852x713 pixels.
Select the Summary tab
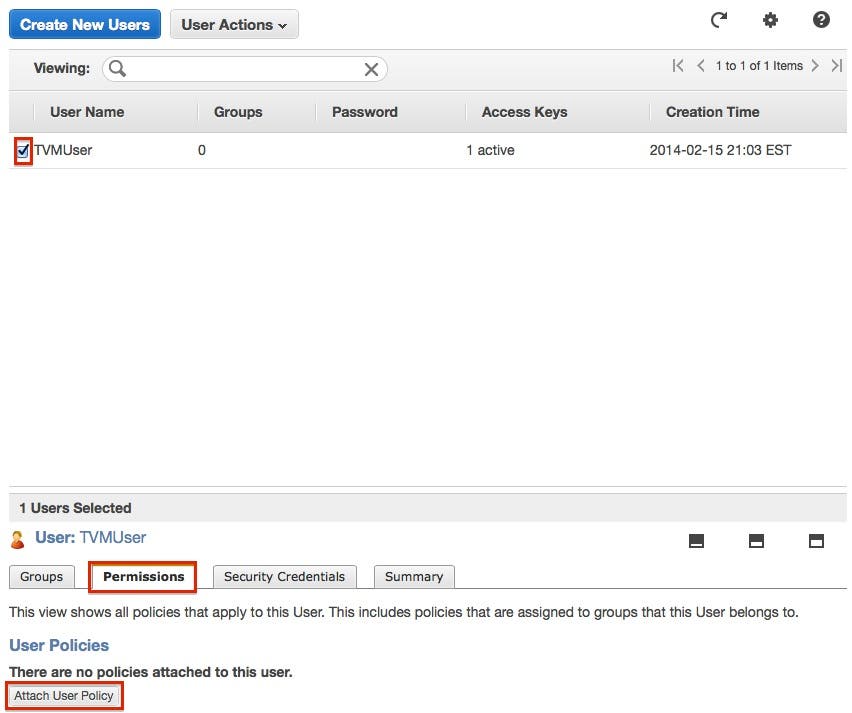click(x=414, y=577)
